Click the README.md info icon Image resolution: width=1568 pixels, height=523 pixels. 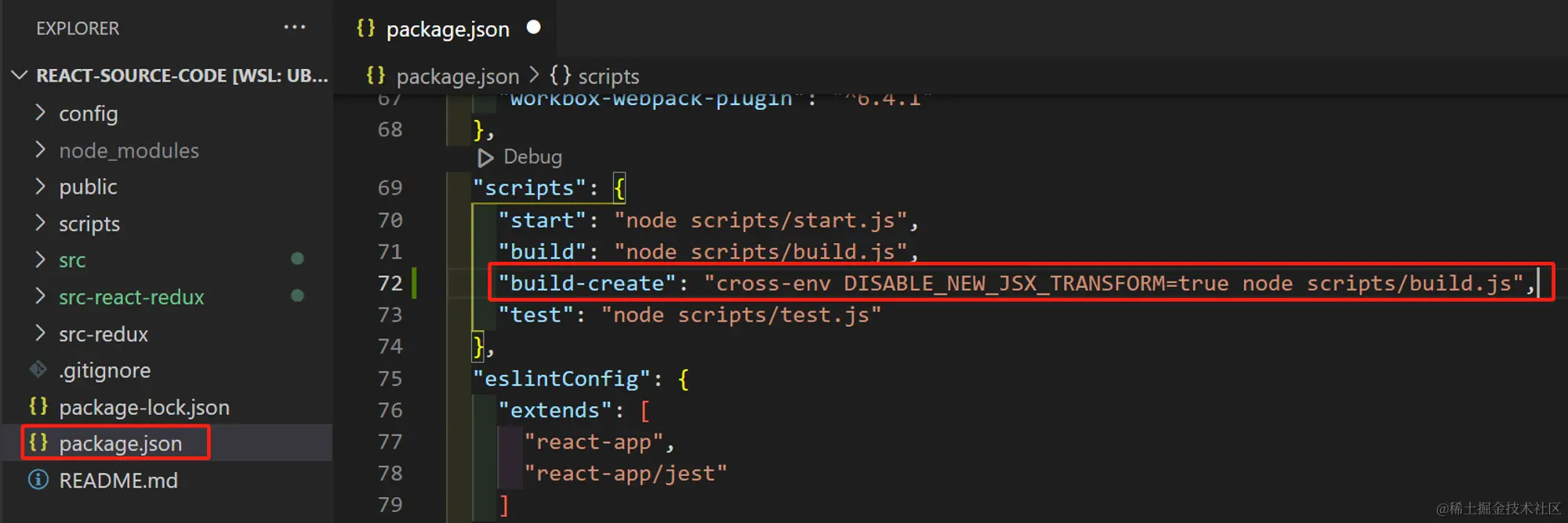[38, 479]
